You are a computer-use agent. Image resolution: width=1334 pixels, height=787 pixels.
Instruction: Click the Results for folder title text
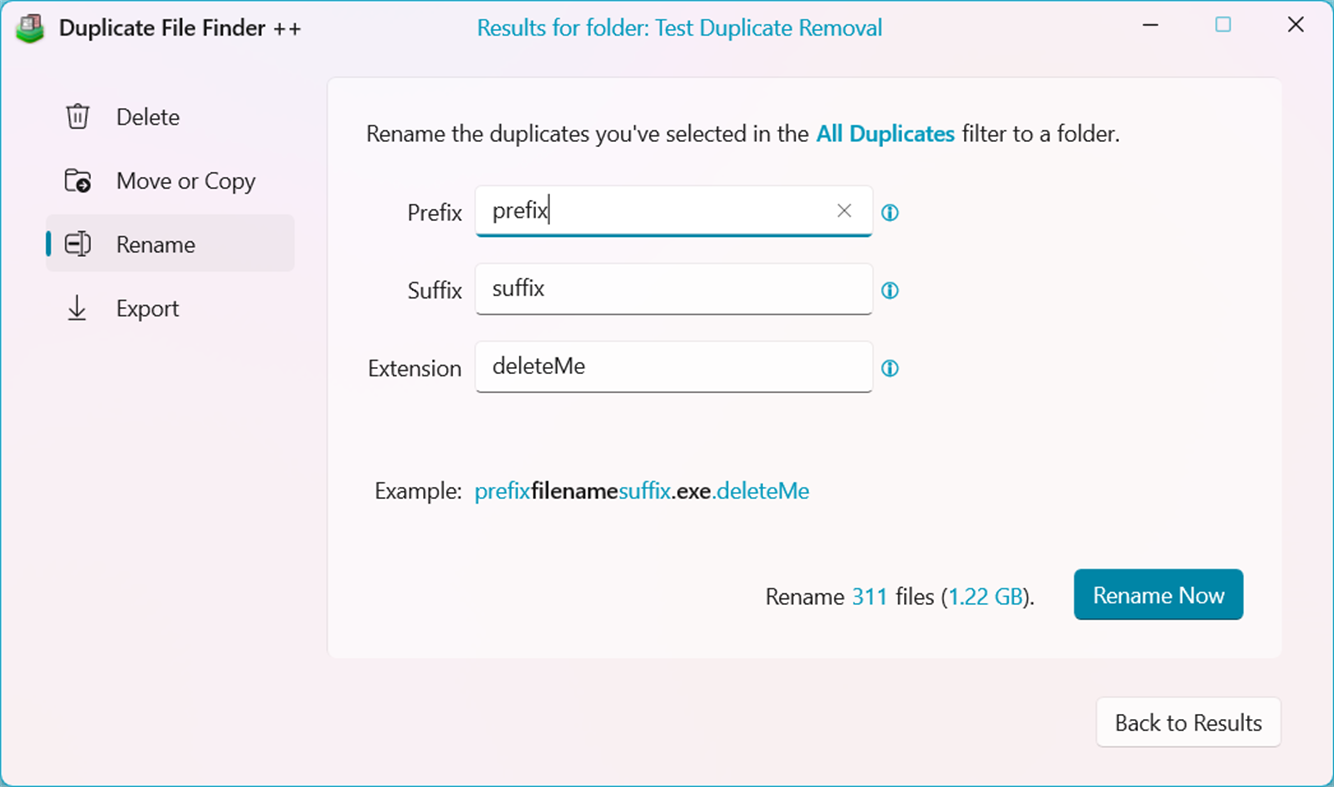coord(681,27)
